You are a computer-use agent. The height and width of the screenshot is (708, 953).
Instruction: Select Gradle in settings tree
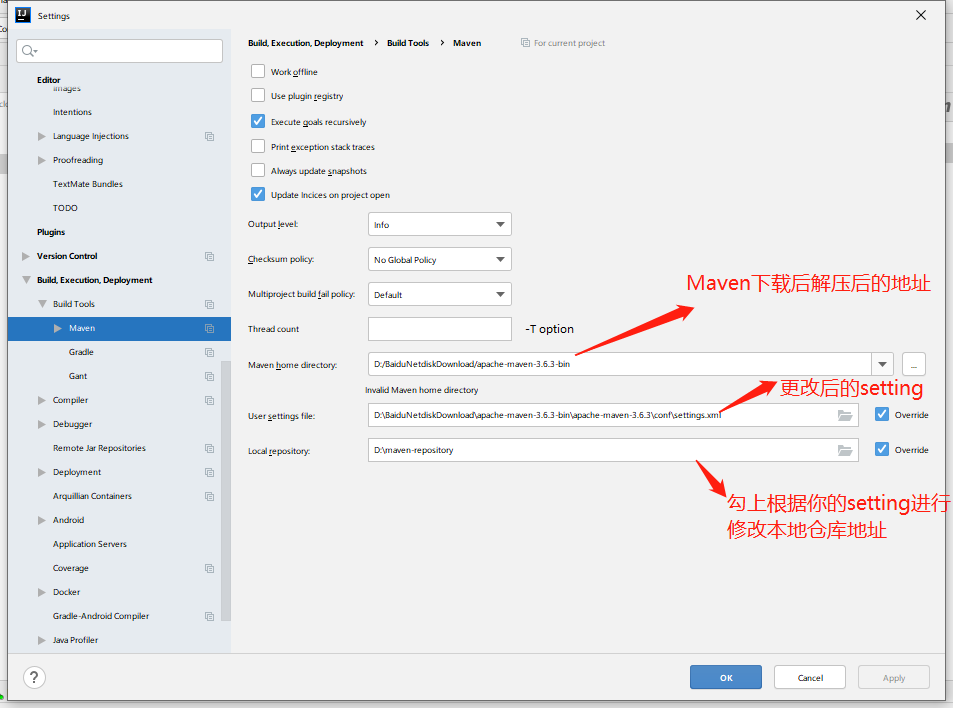81,352
